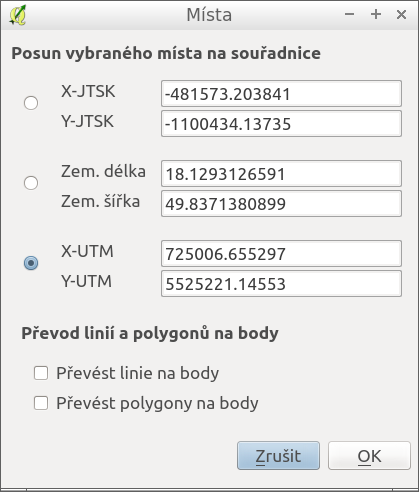
Task: Click the Posun vybraného místa heading
Action: point(166,53)
